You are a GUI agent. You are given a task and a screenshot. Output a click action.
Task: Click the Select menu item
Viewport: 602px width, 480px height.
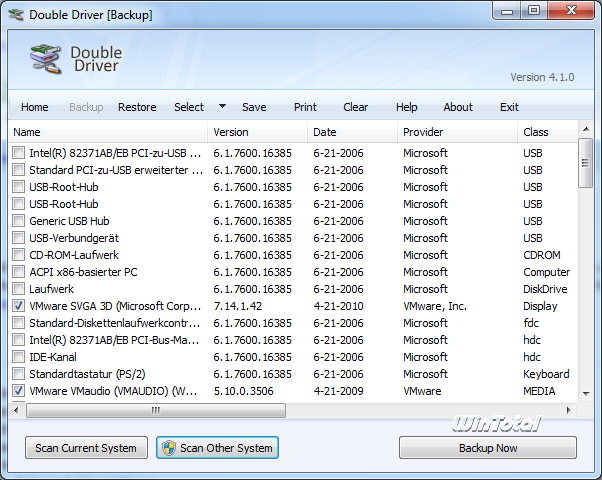click(x=189, y=107)
